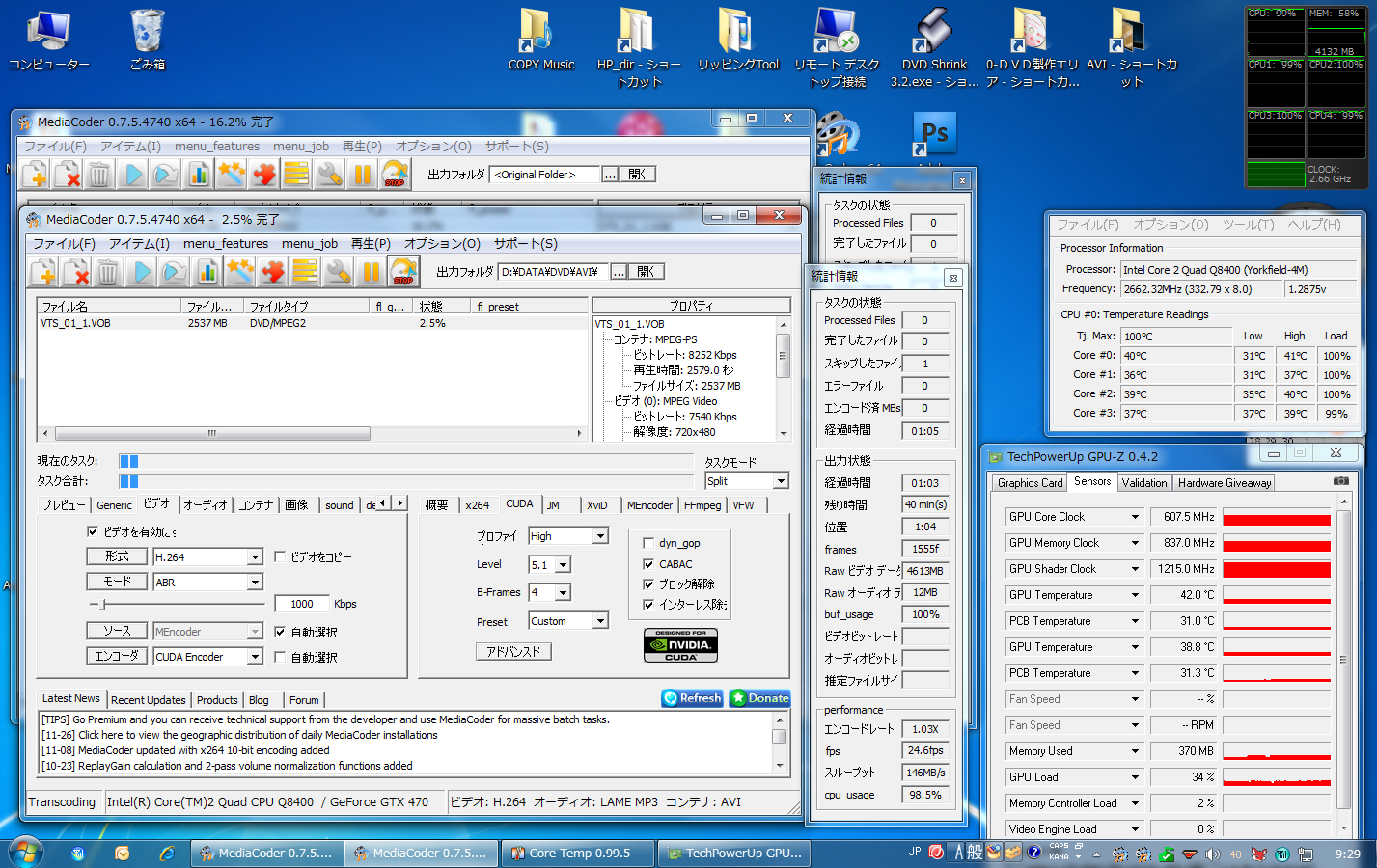The width and height of the screenshot is (1377, 868).
Task: Click the bar chart statistics icon in the front MediaCoder toolbar
Action: point(207,272)
